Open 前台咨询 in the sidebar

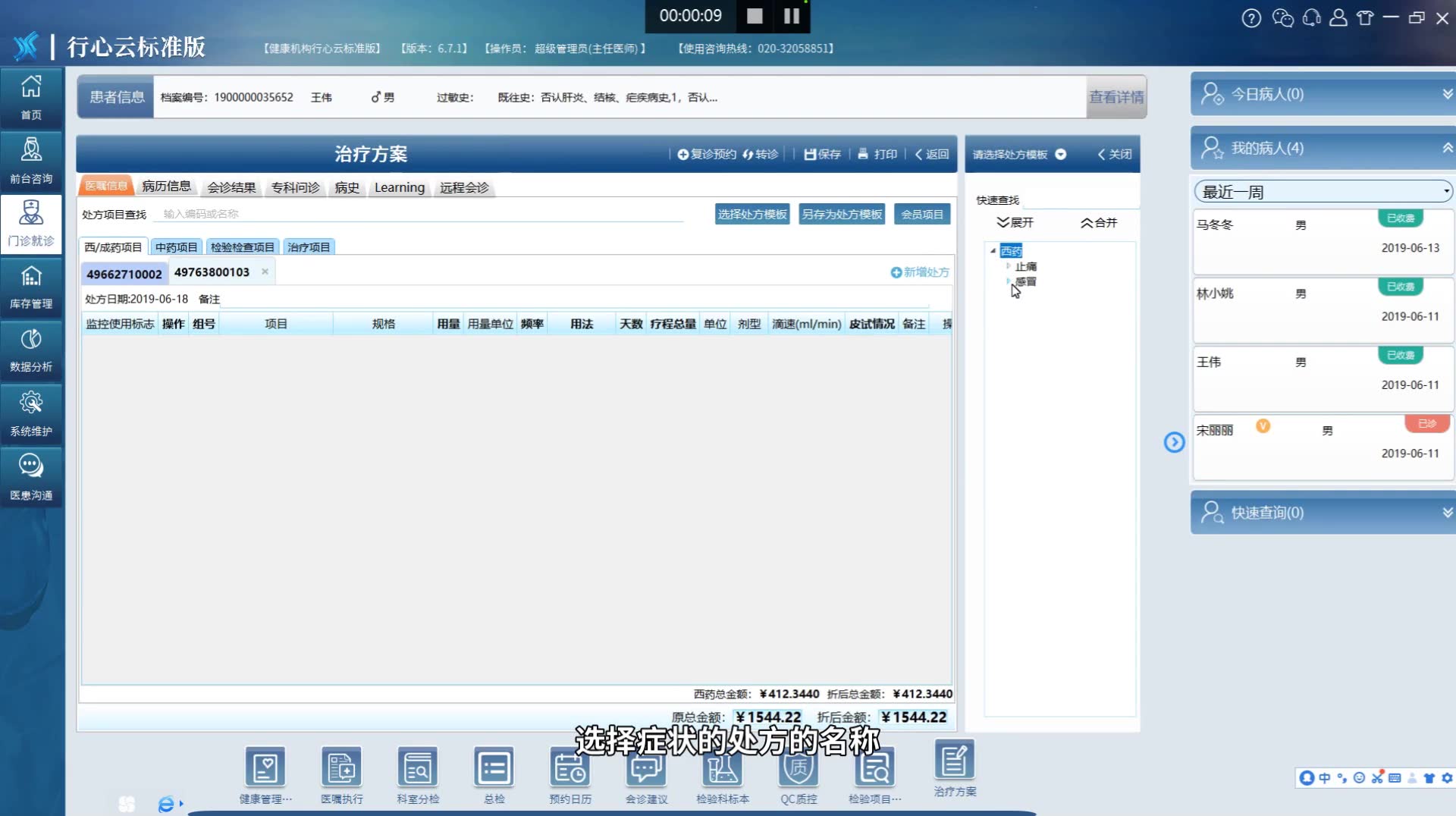coord(31,161)
